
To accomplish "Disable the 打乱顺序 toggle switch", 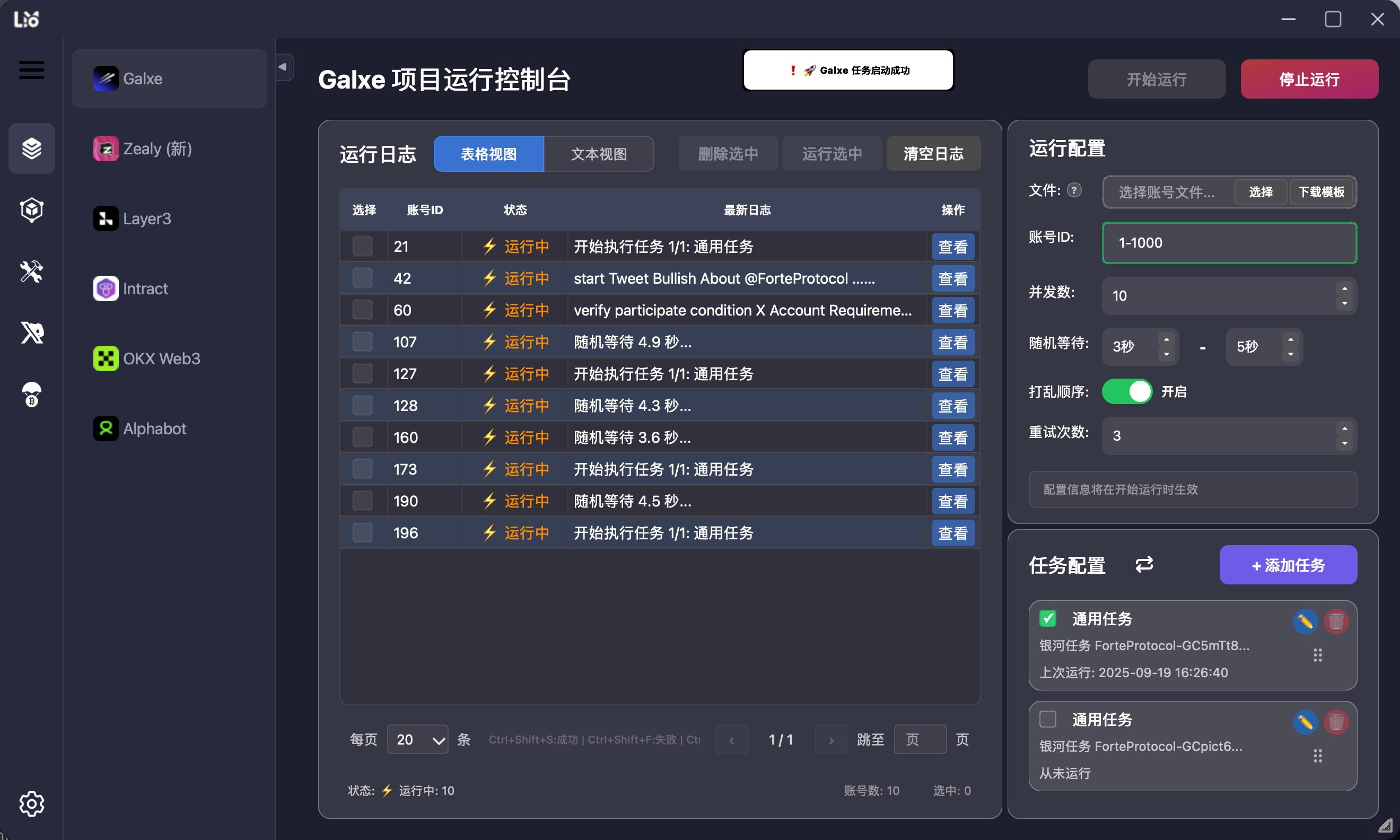I will tap(1127, 391).
